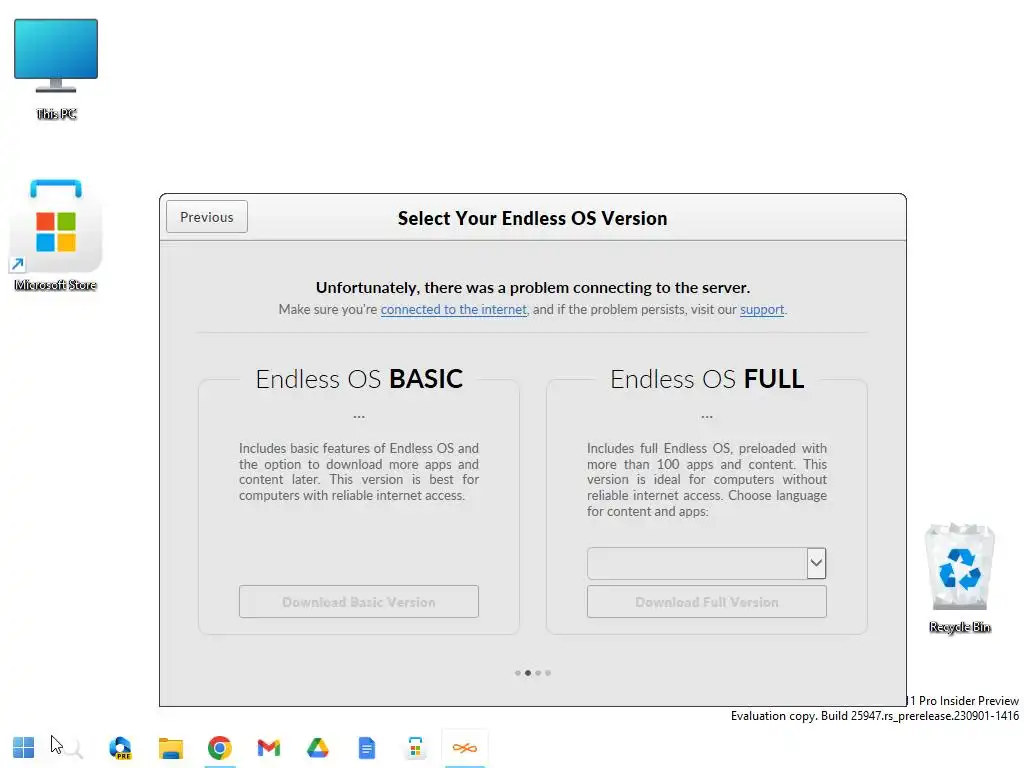Image resolution: width=1024 pixels, height=768 pixels.
Task: Follow the 'connected to the internet' link
Action: tap(454, 310)
